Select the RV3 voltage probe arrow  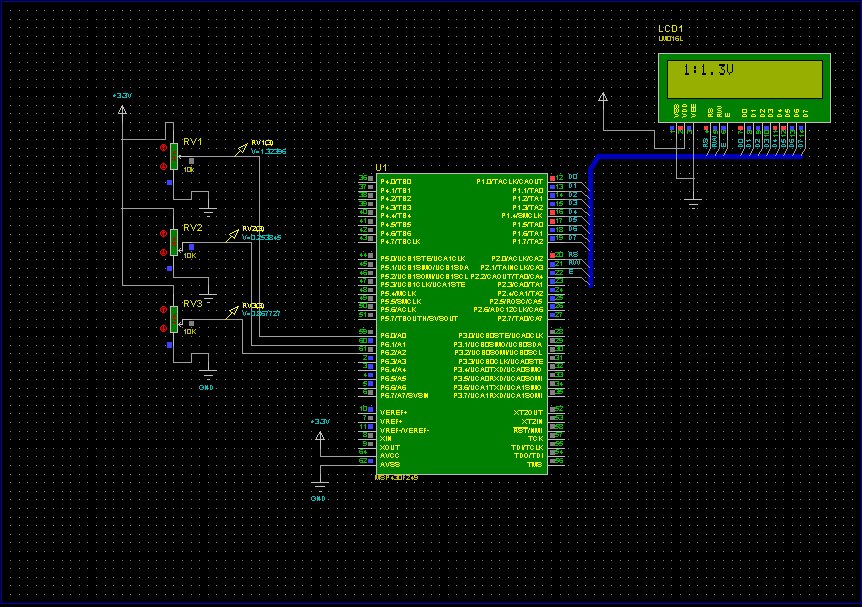(x=232, y=312)
